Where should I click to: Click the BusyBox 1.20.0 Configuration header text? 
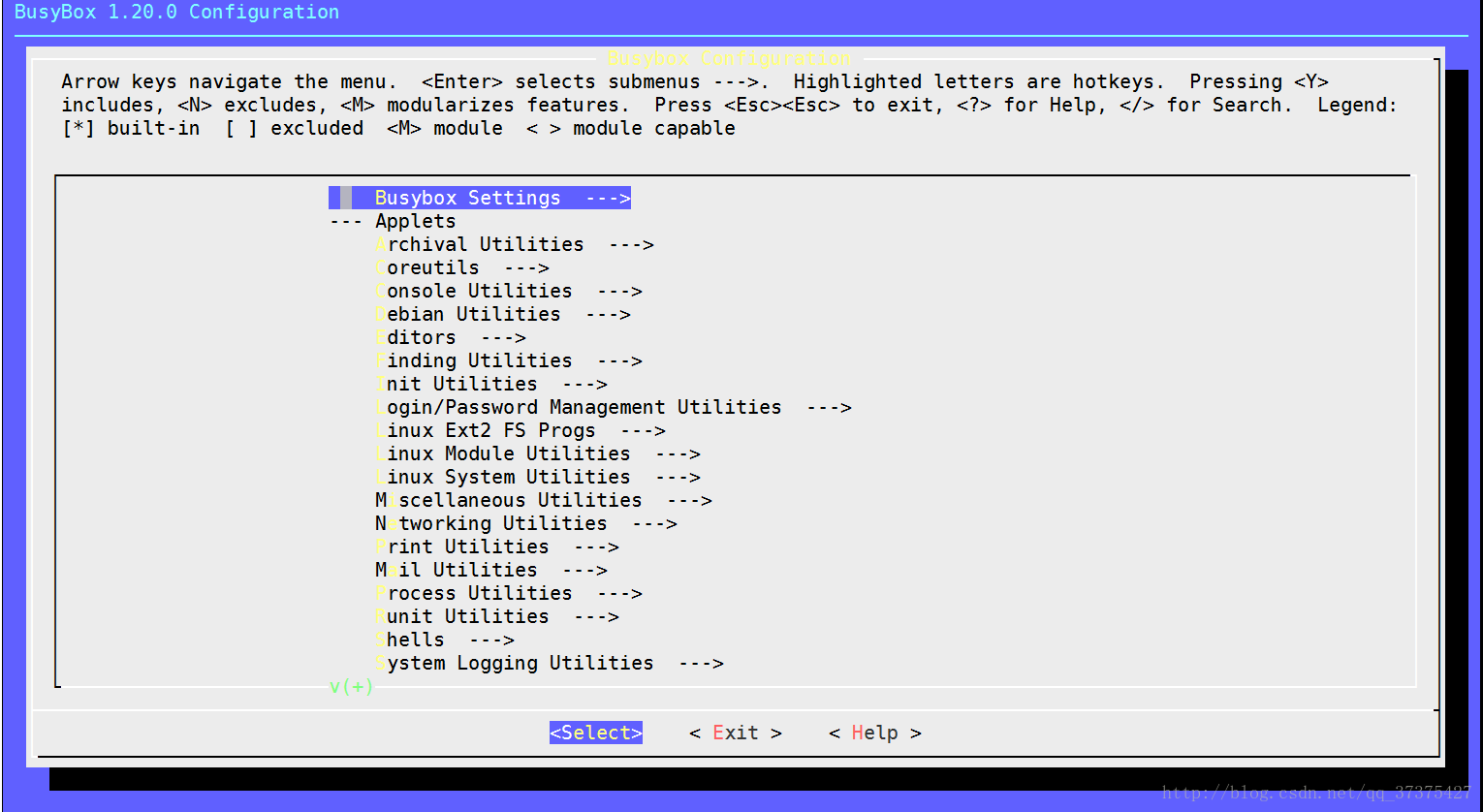[x=177, y=12]
